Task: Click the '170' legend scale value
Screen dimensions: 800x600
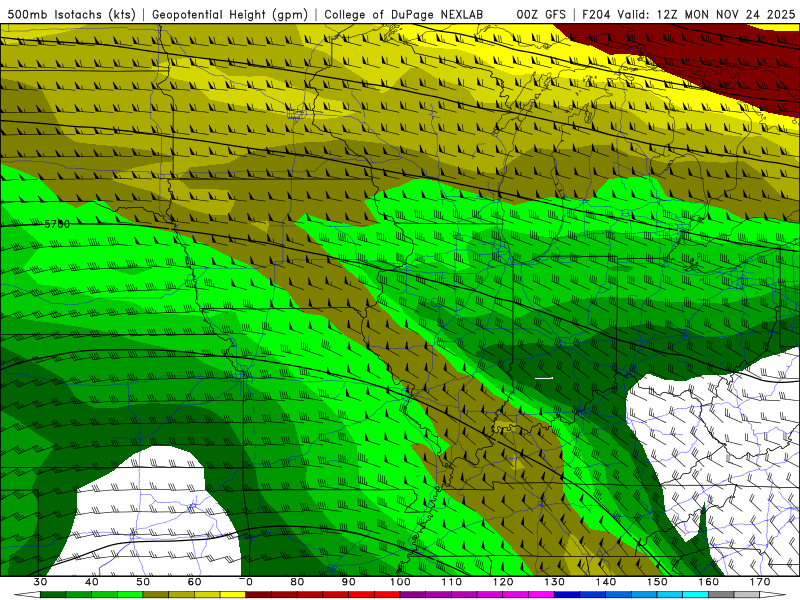Action: coord(760,582)
